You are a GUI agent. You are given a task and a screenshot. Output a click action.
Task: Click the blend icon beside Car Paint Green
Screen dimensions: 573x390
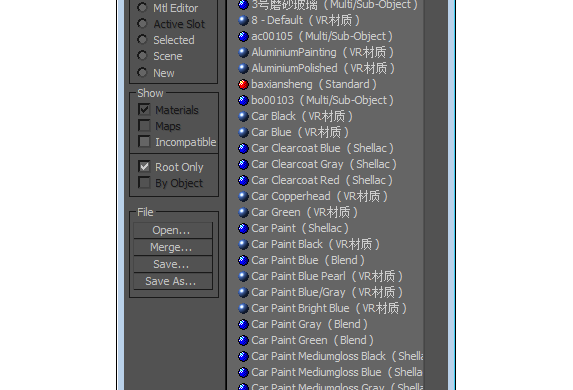click(243, 341)
